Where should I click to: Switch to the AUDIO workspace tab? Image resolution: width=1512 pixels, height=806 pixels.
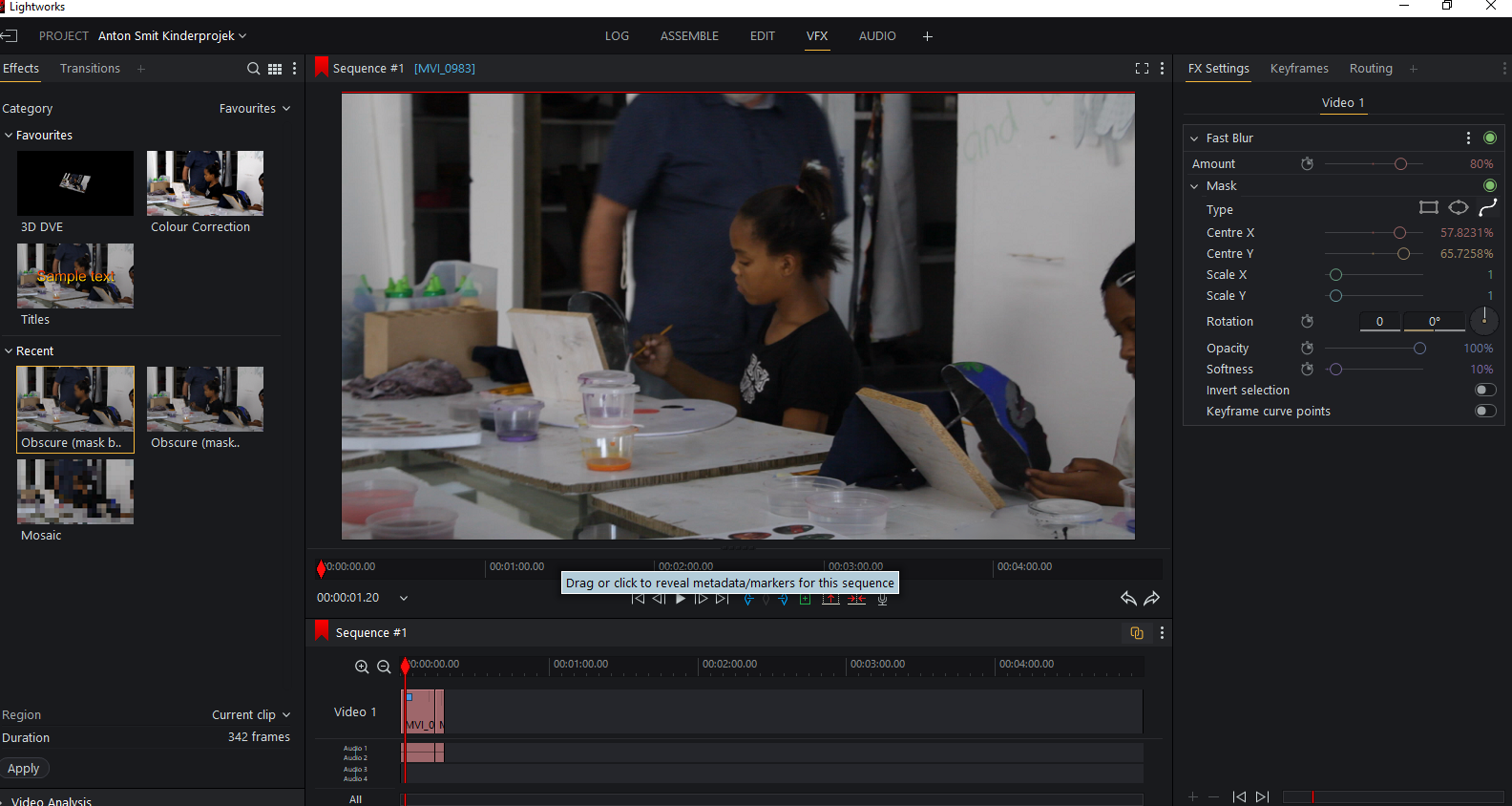tap(877, 36)
